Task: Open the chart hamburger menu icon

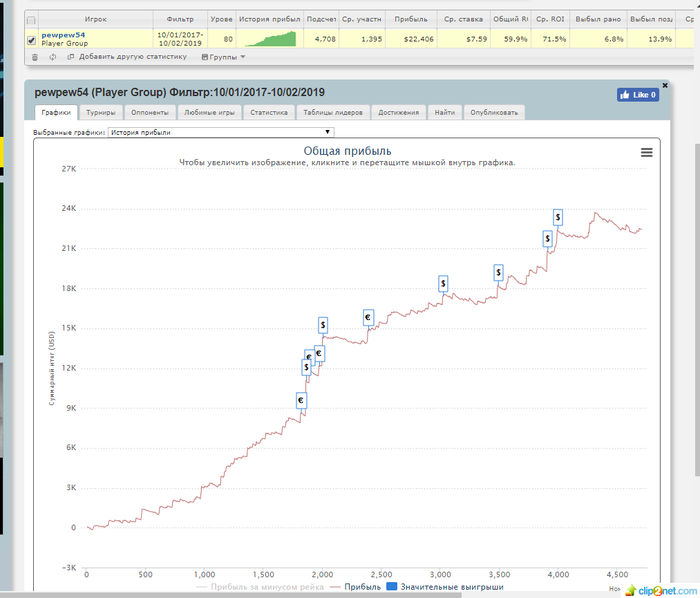Action: (646, 153)
